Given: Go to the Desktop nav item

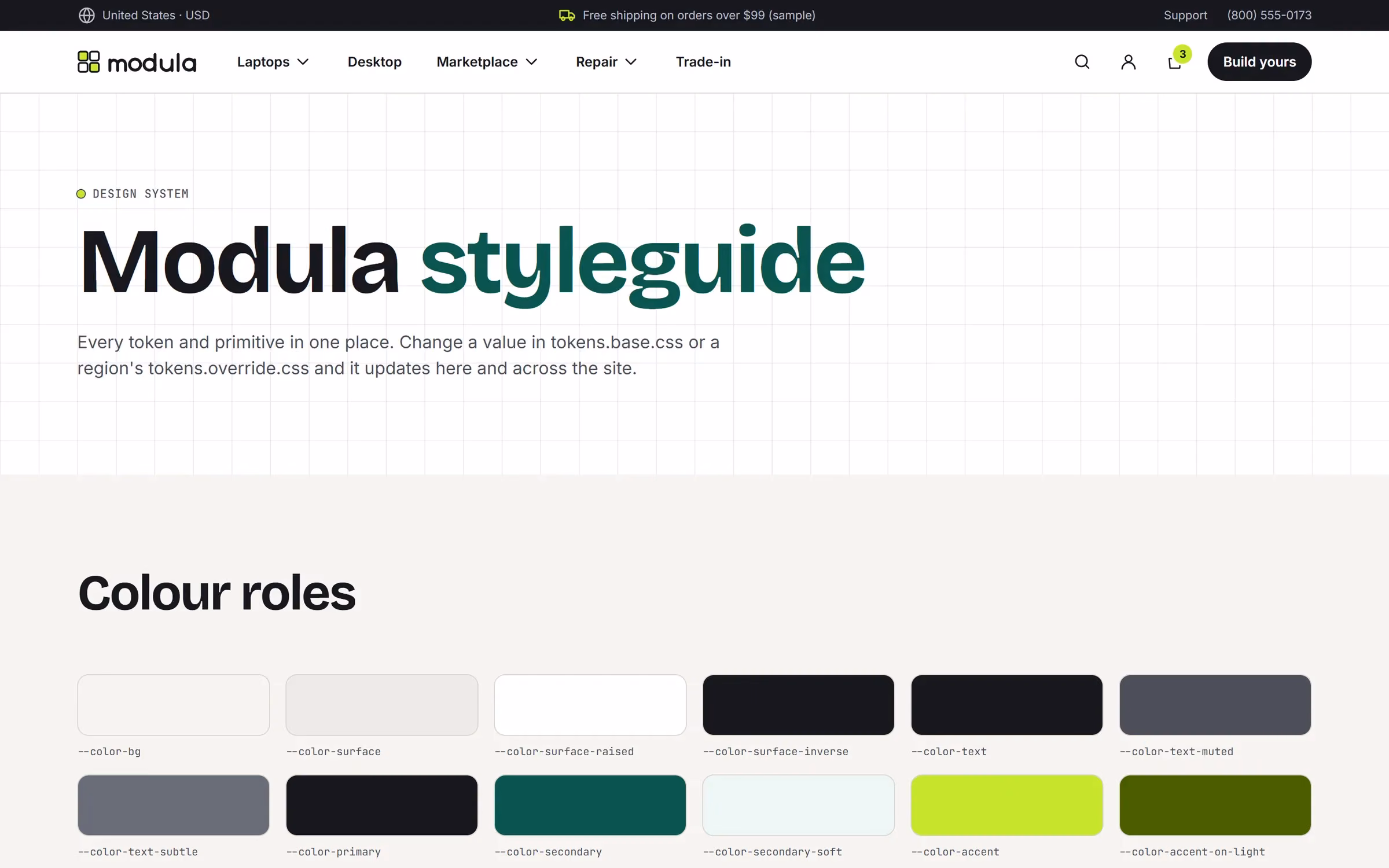Looking at the screenshot, I should pyautogui.click(x=374, y=62).
